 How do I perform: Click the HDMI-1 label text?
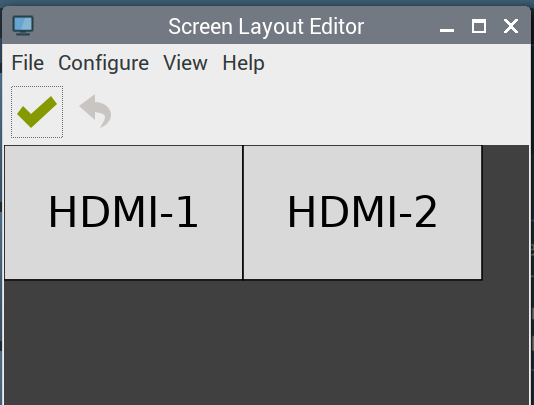pos(123,212)
